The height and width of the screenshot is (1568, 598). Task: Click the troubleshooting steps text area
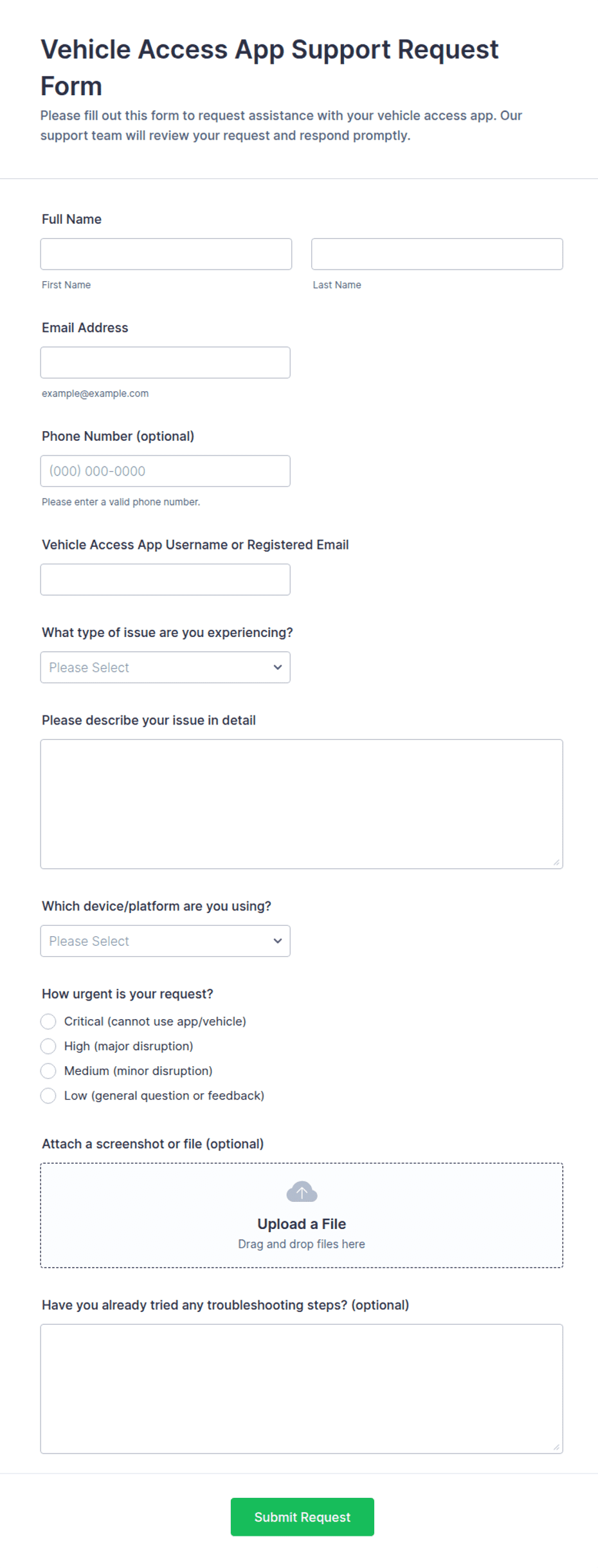coord(302,1389)
